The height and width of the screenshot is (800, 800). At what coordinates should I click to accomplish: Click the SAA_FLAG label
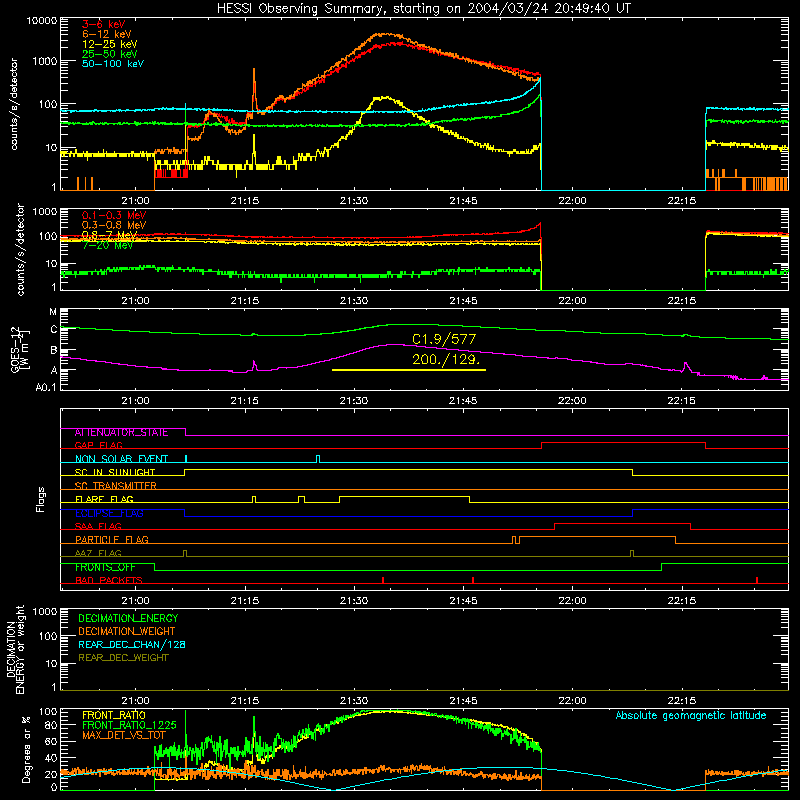click(98, 526)
